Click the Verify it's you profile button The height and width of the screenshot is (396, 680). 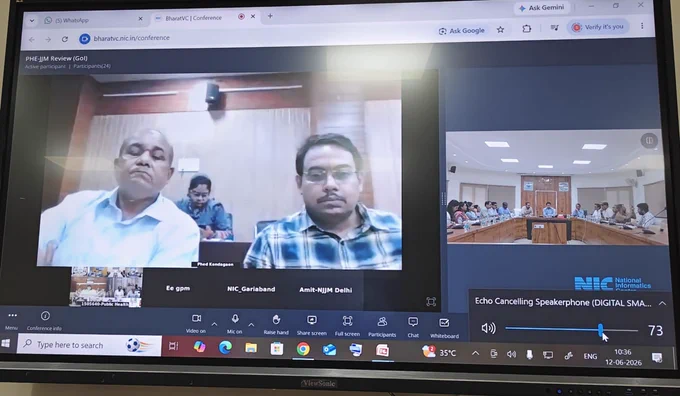pos(598,27)
